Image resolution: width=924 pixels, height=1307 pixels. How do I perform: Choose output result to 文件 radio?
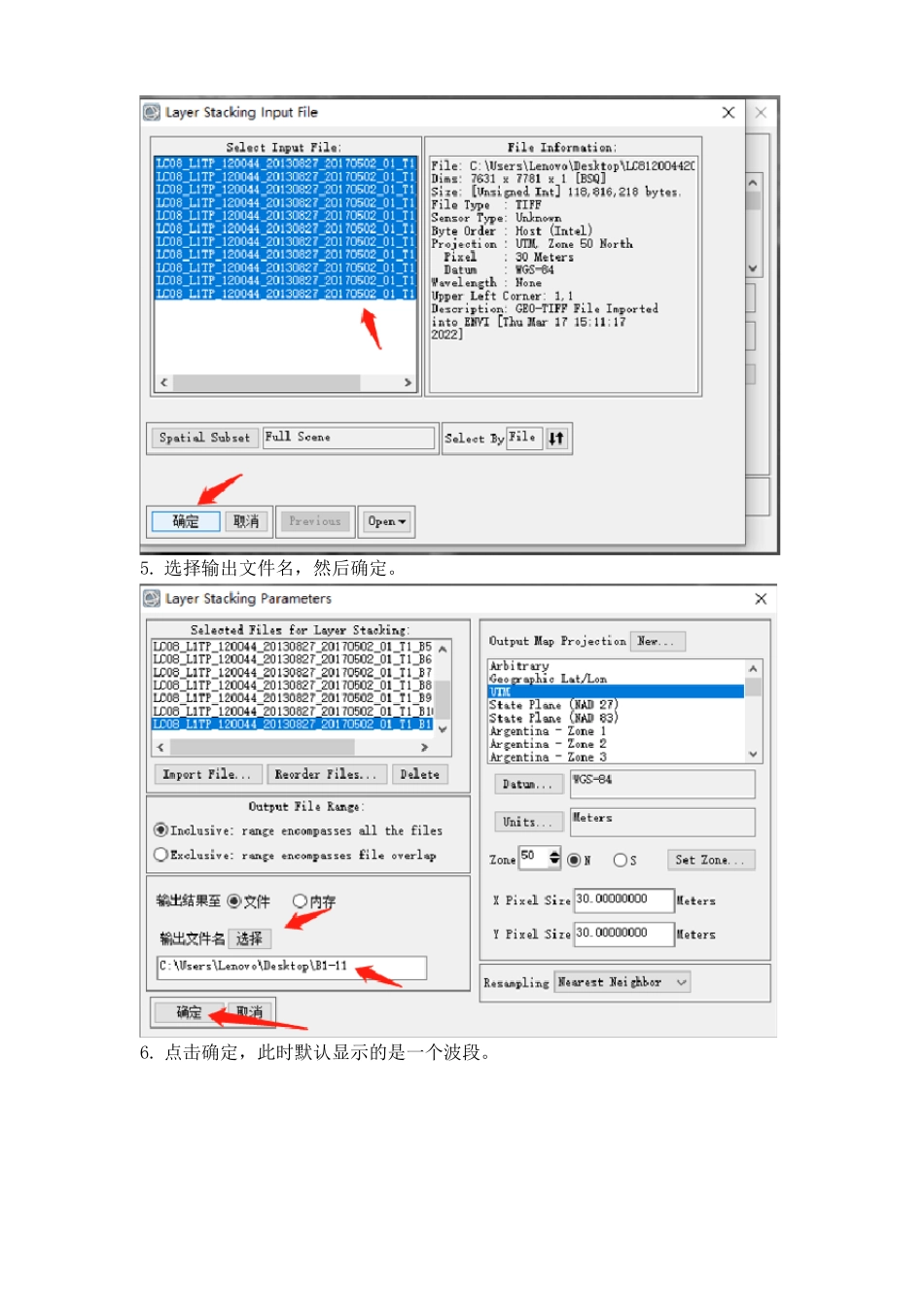(234, 901)
